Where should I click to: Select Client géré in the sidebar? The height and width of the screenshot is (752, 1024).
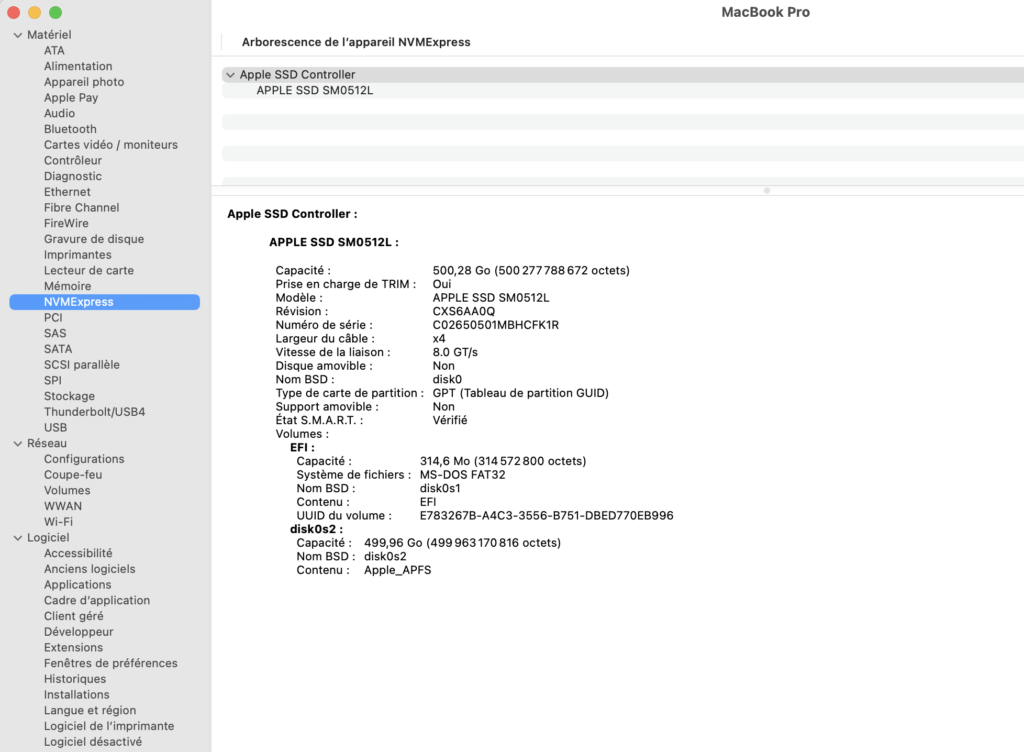74,616
